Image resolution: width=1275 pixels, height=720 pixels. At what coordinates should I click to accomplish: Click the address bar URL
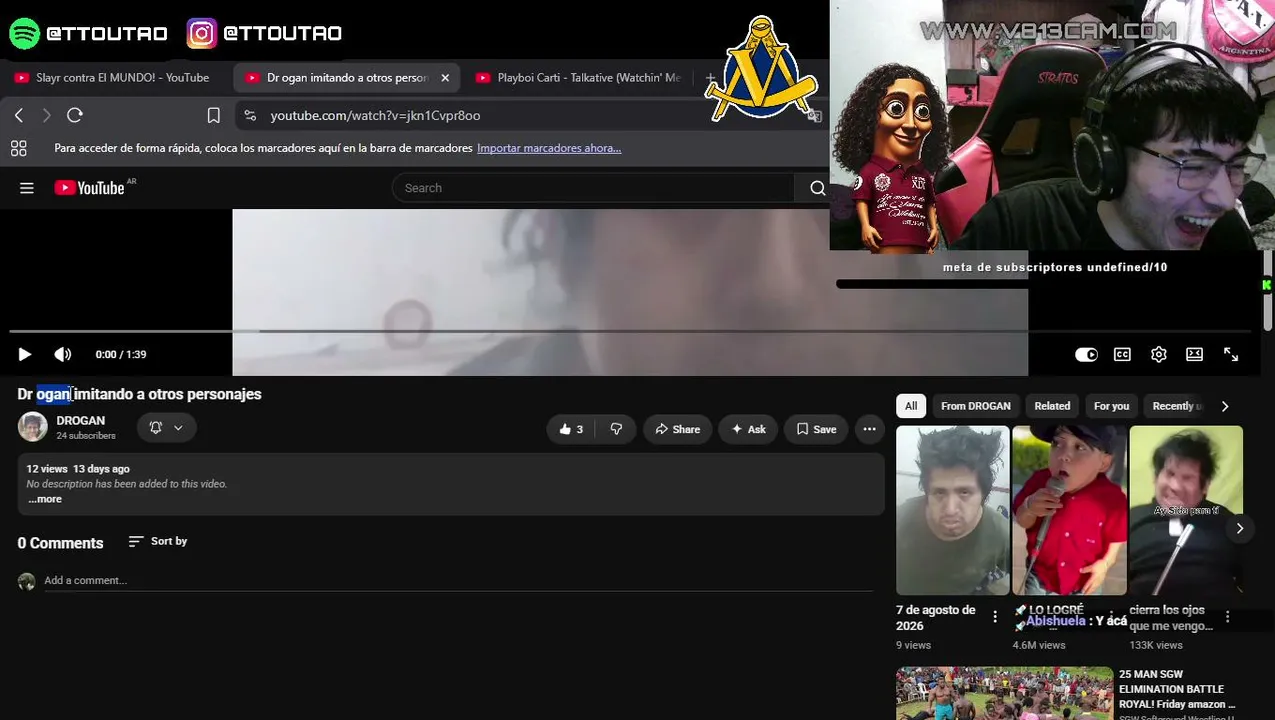[x=375, y=115]
